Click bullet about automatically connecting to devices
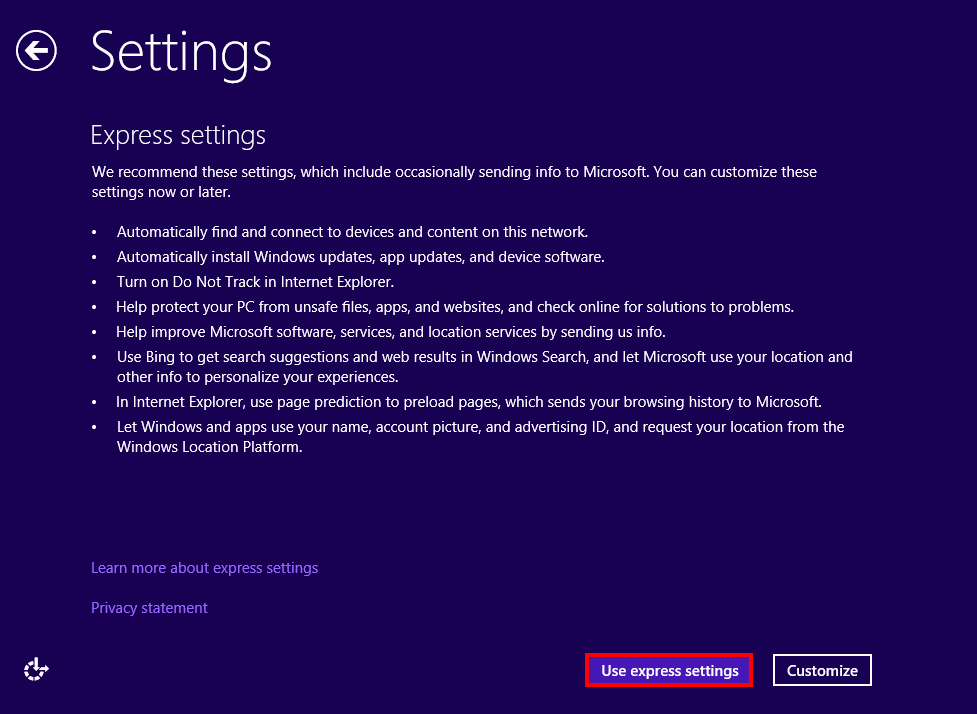 [352, 232]
